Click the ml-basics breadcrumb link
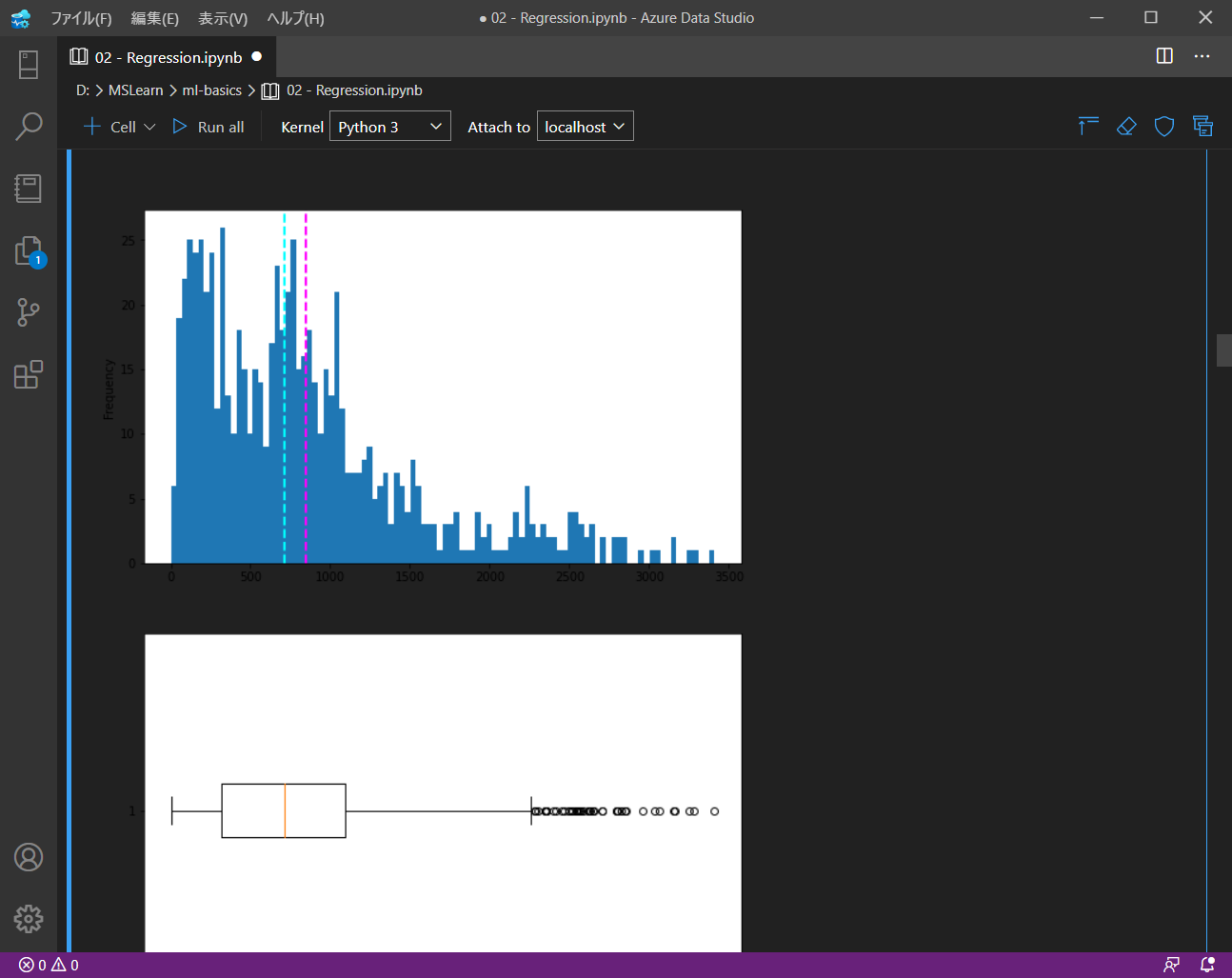 [x=211, y=90]
